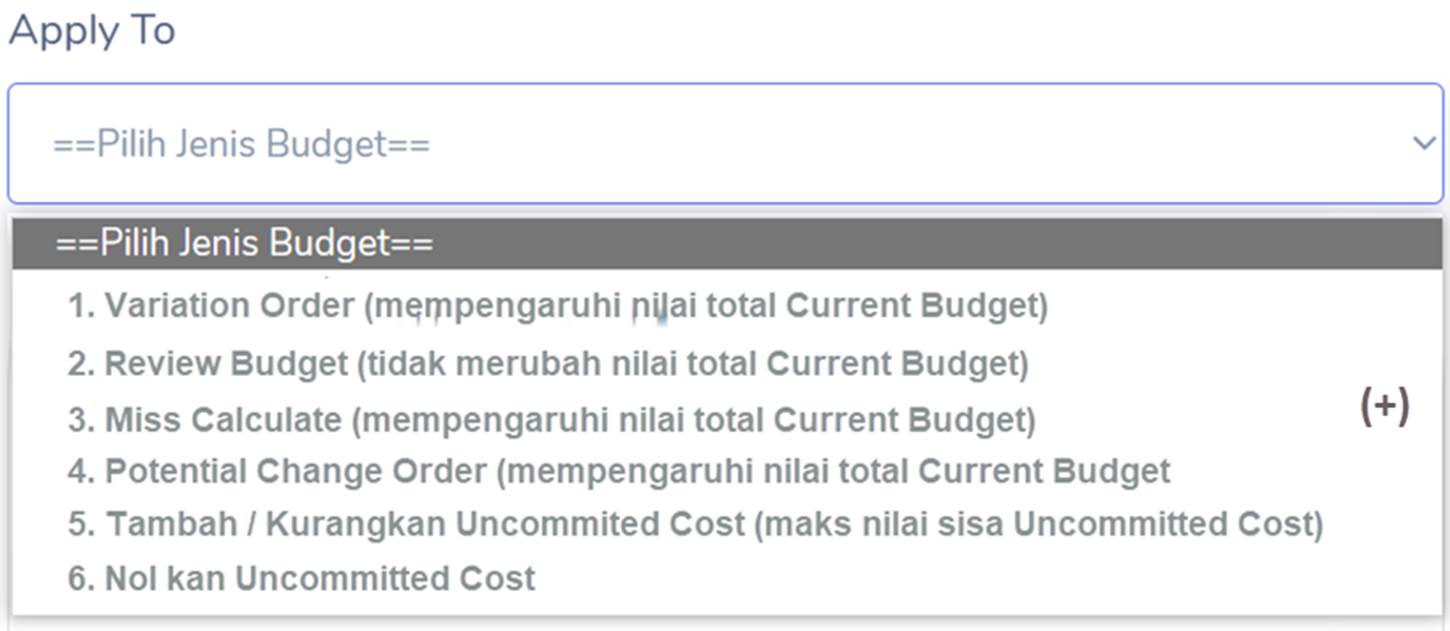1450x631 pixels.
Task: Collapse the budget type list via its arrow
Action: click(x=1423, y=144)
